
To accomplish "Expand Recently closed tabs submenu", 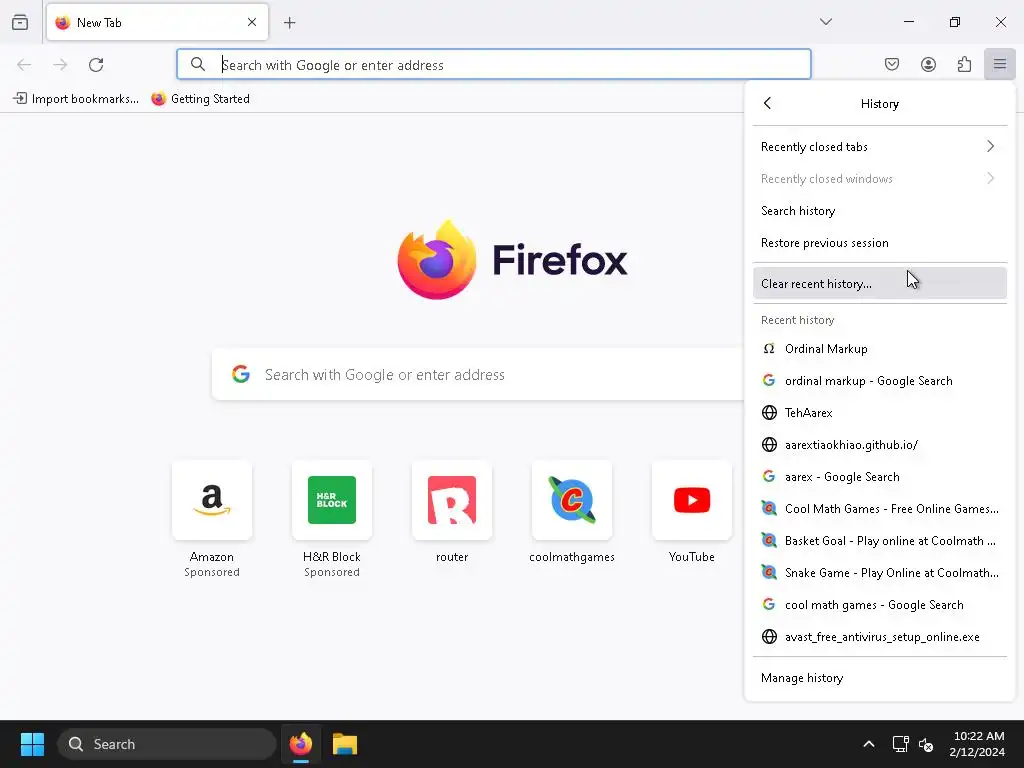I will [x=880, y=146].
